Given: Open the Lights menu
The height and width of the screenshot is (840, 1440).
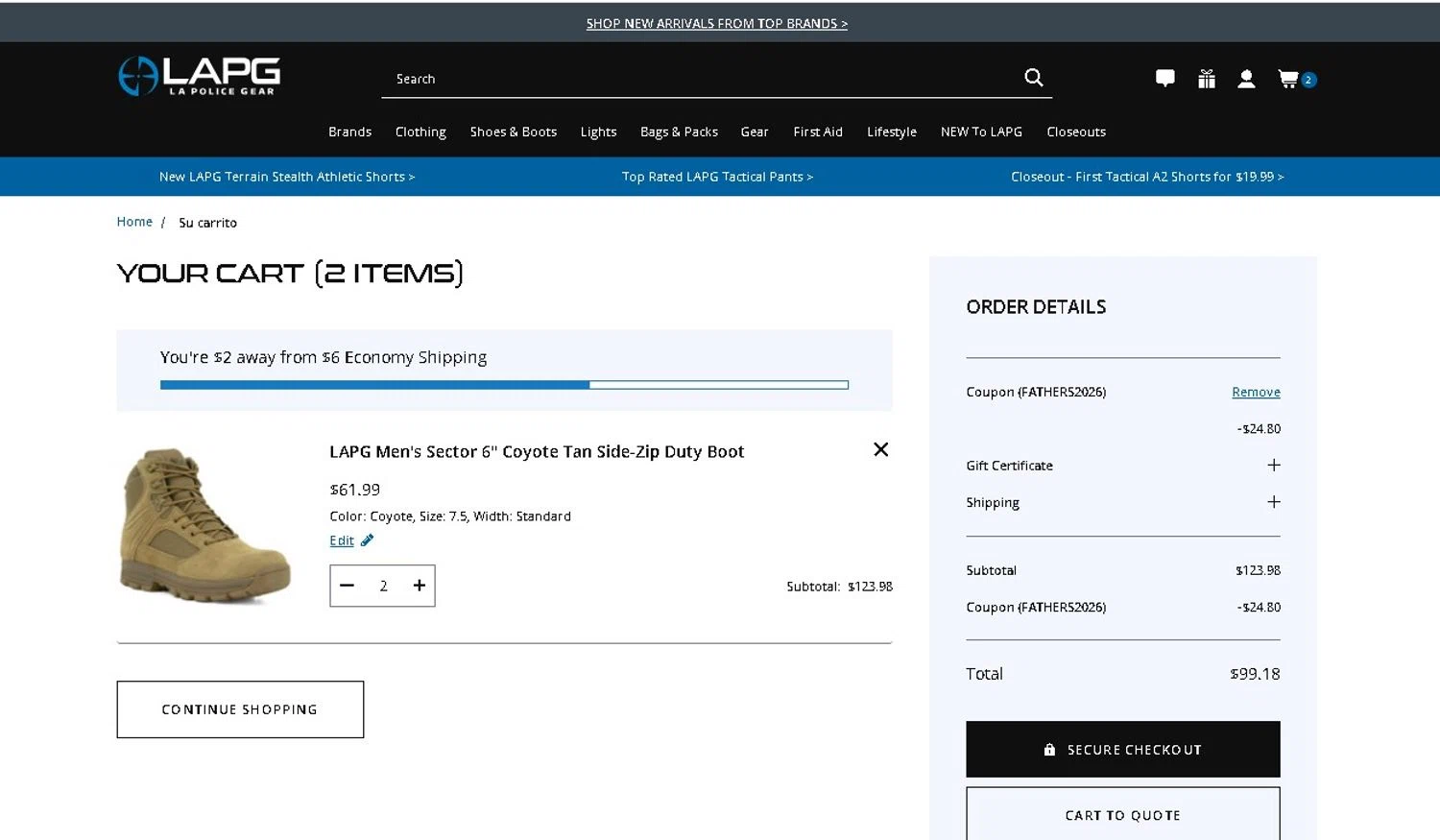Looking at the screenshot, I should point(598,132).
